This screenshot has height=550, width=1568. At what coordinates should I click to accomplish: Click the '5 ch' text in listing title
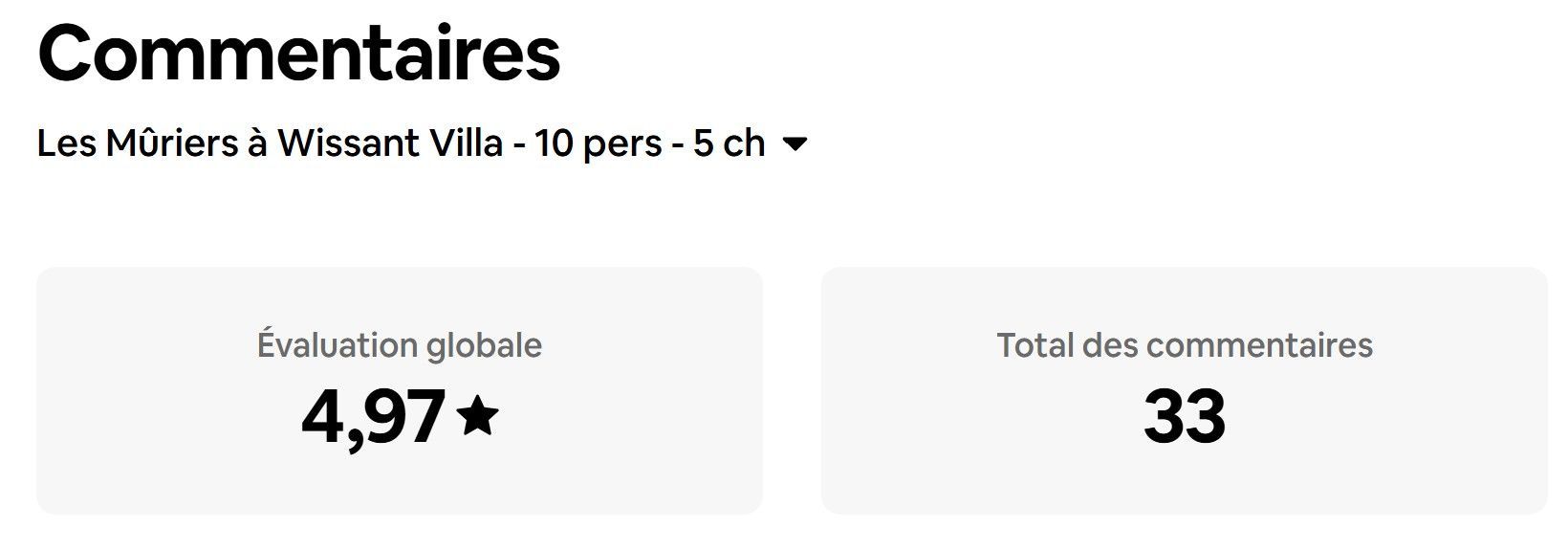tap(729, 143)
